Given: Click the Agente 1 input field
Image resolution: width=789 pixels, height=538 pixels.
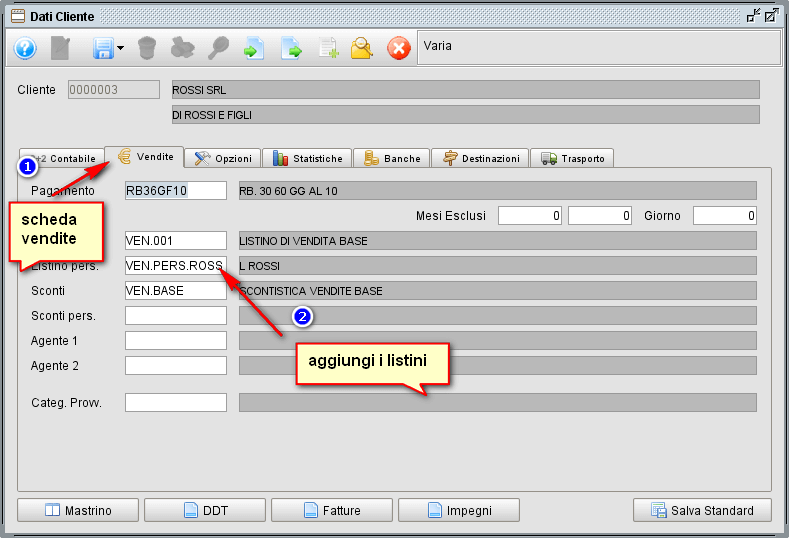Looking at the screenshot, I should pos(176,340).
